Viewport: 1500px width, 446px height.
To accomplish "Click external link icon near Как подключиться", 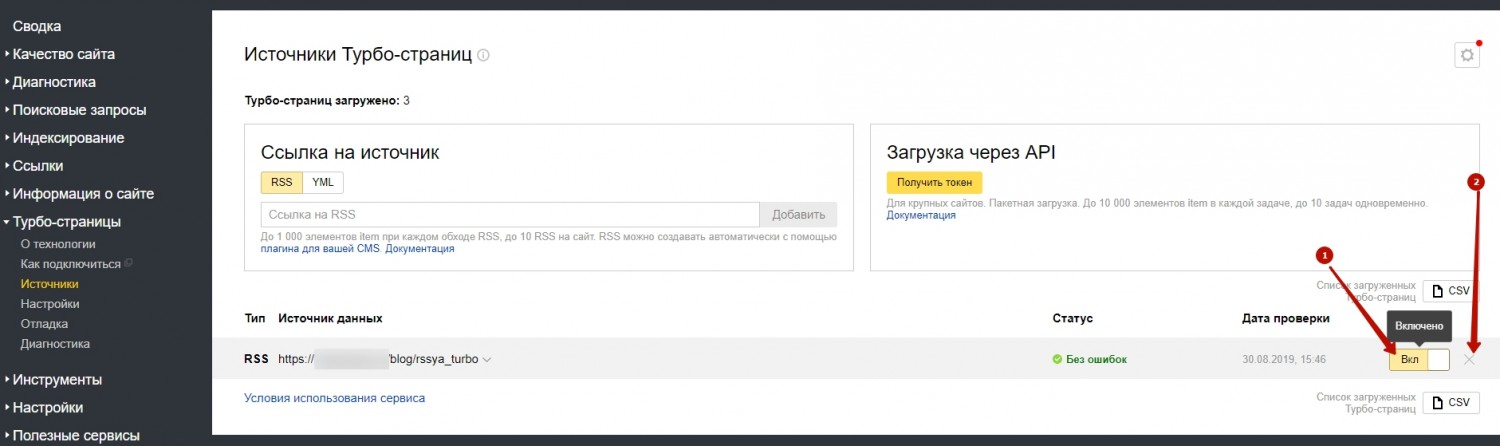I will (x=128, y=264).
